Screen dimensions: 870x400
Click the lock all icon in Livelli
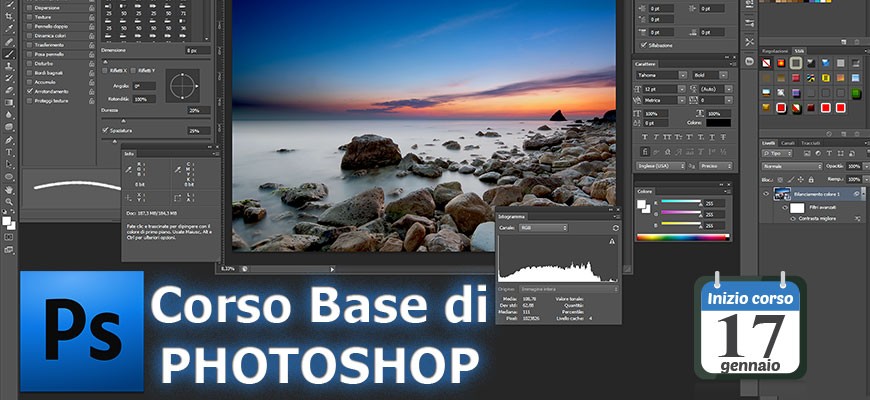point(811,180)
